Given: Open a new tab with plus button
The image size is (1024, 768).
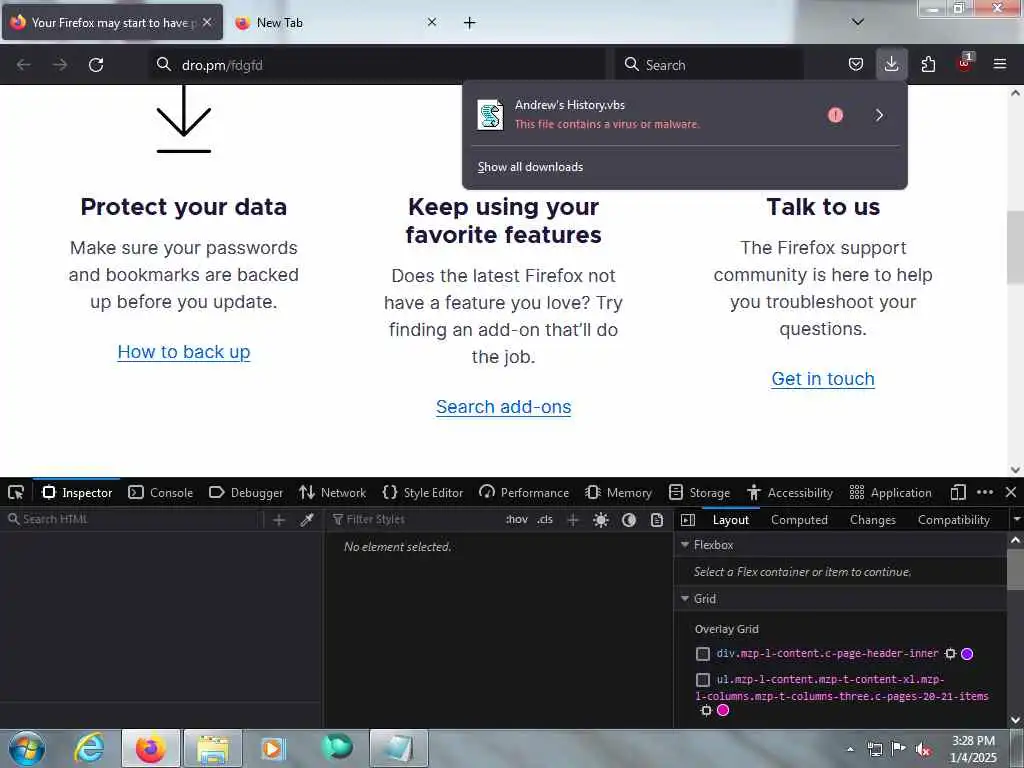Looking at the screenshot, I should (470, 23).
